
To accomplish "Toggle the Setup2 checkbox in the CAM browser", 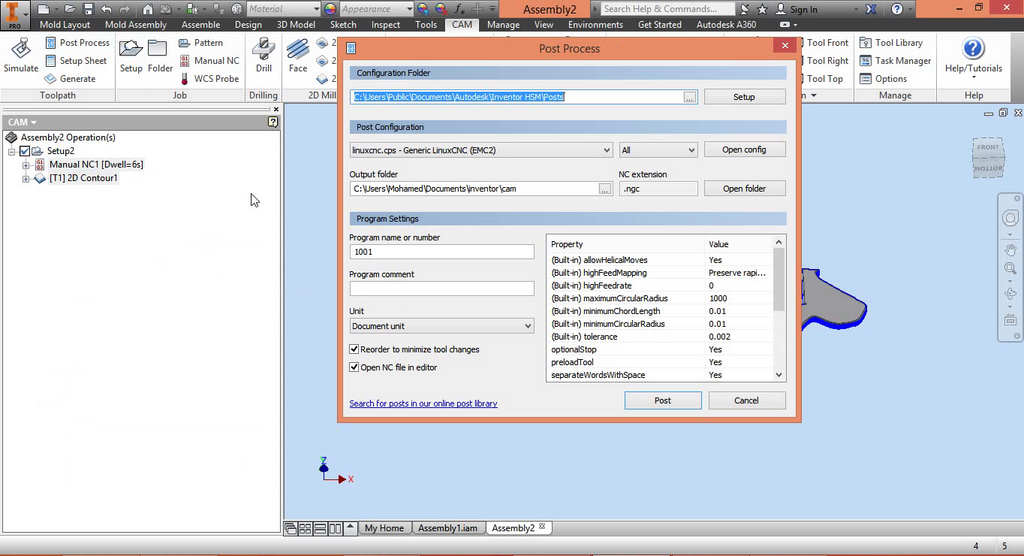I will tap(25, 151).
